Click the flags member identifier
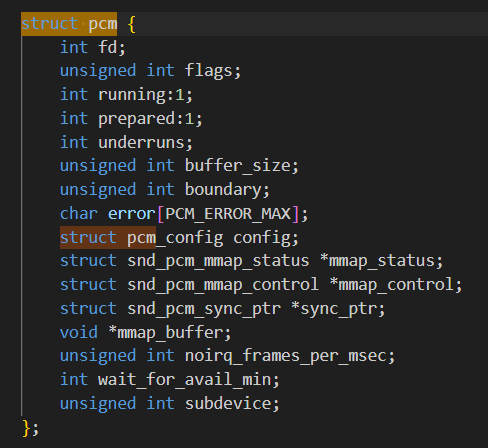 click(209, 71)
